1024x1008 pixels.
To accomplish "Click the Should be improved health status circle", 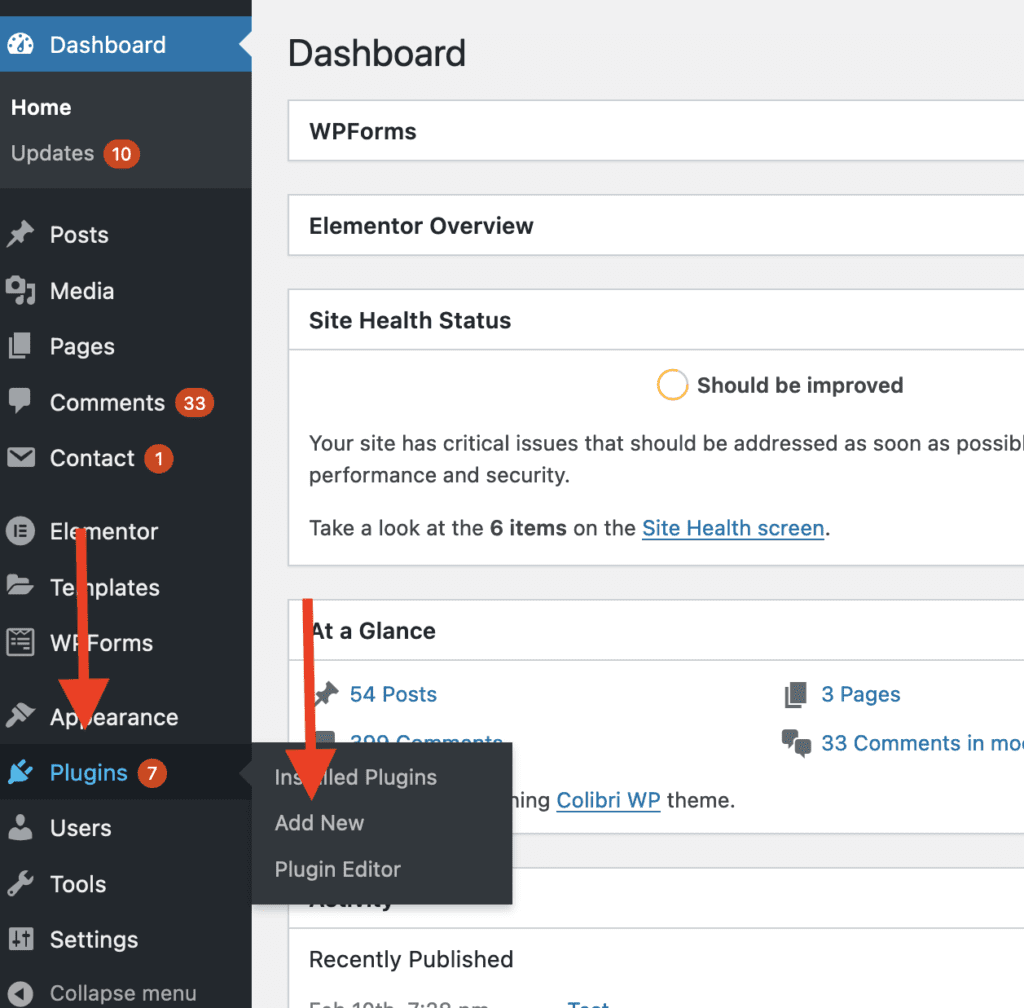I will 672,384.
